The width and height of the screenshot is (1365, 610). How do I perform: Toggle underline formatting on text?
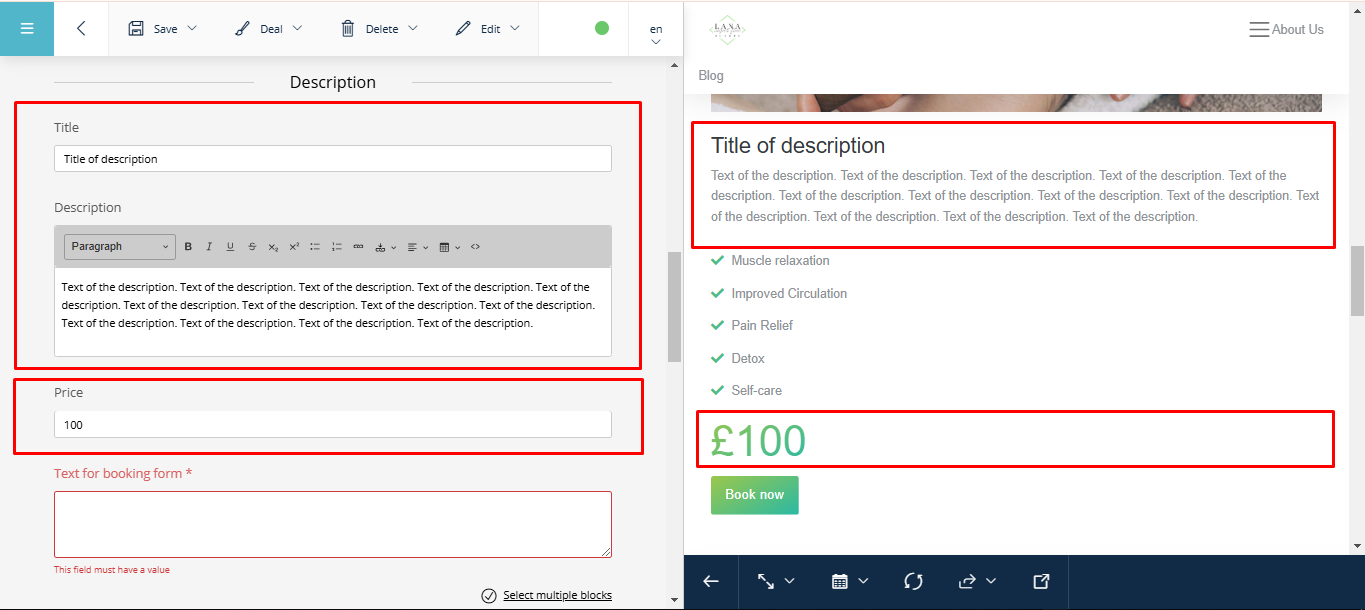click(x=230, y=247)
